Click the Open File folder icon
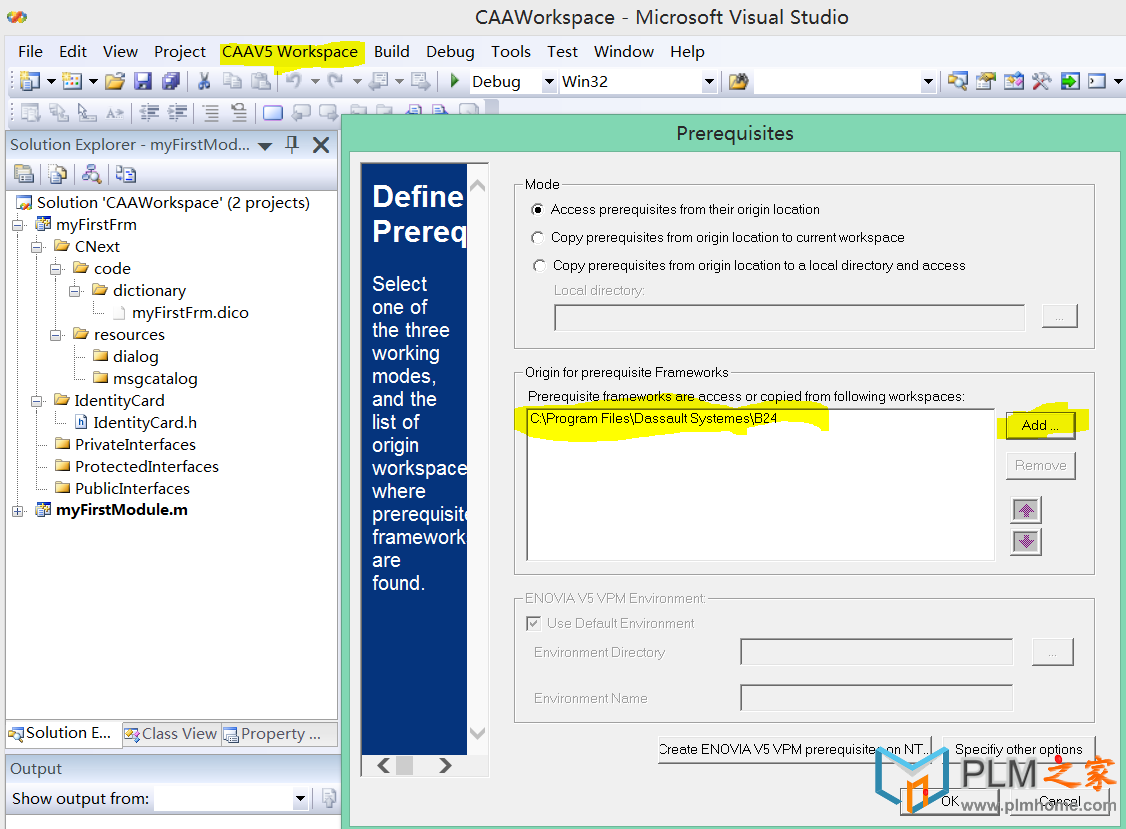This screenshot has width=1126, height=829. pyautogui.click(x=115, y=81)
